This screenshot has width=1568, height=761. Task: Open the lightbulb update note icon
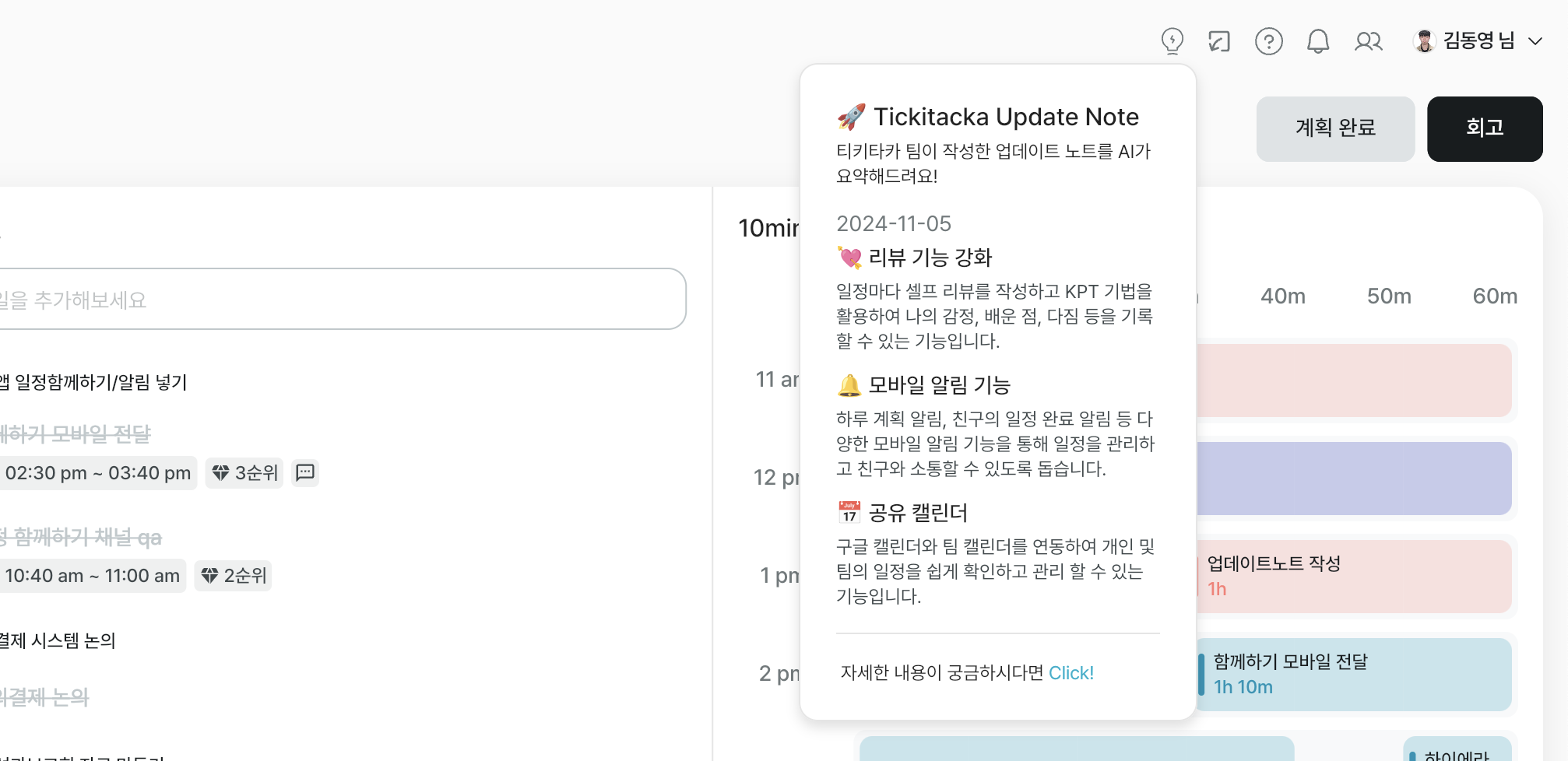click(1172, 40)
